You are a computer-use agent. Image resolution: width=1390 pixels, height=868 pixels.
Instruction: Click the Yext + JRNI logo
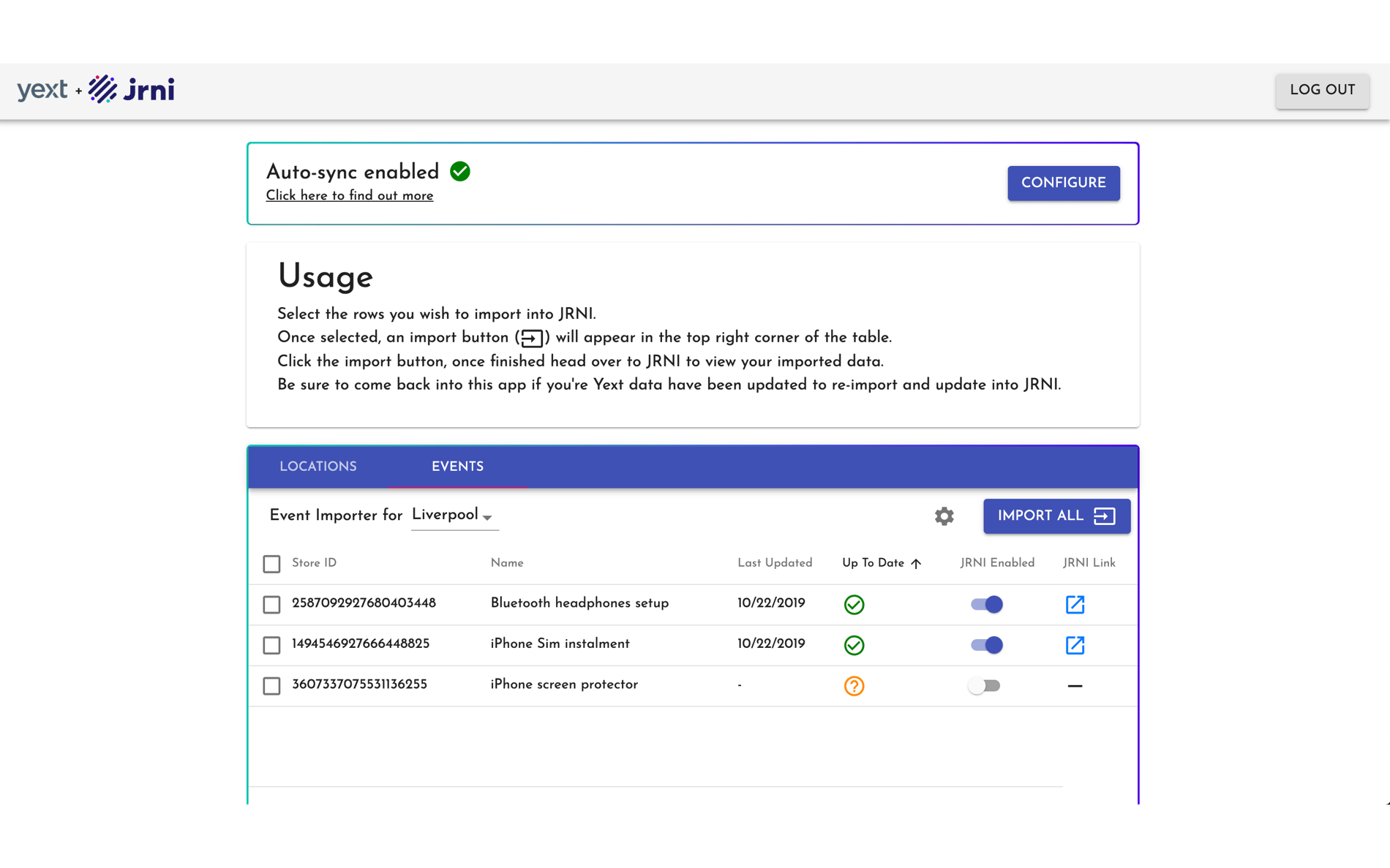[x=96, y=89]
